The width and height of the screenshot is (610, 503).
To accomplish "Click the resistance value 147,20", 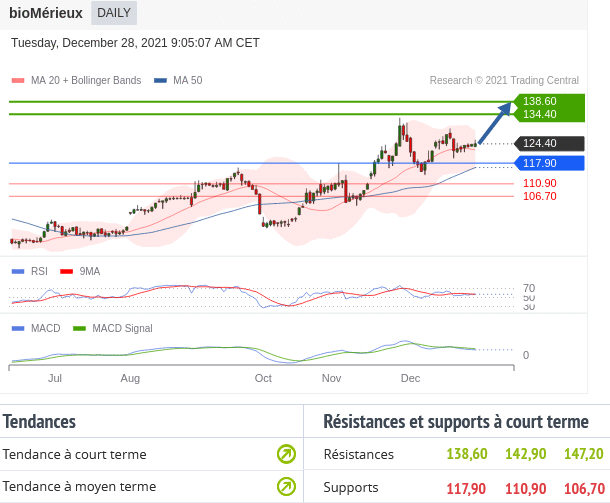I will tap(584, 454).
